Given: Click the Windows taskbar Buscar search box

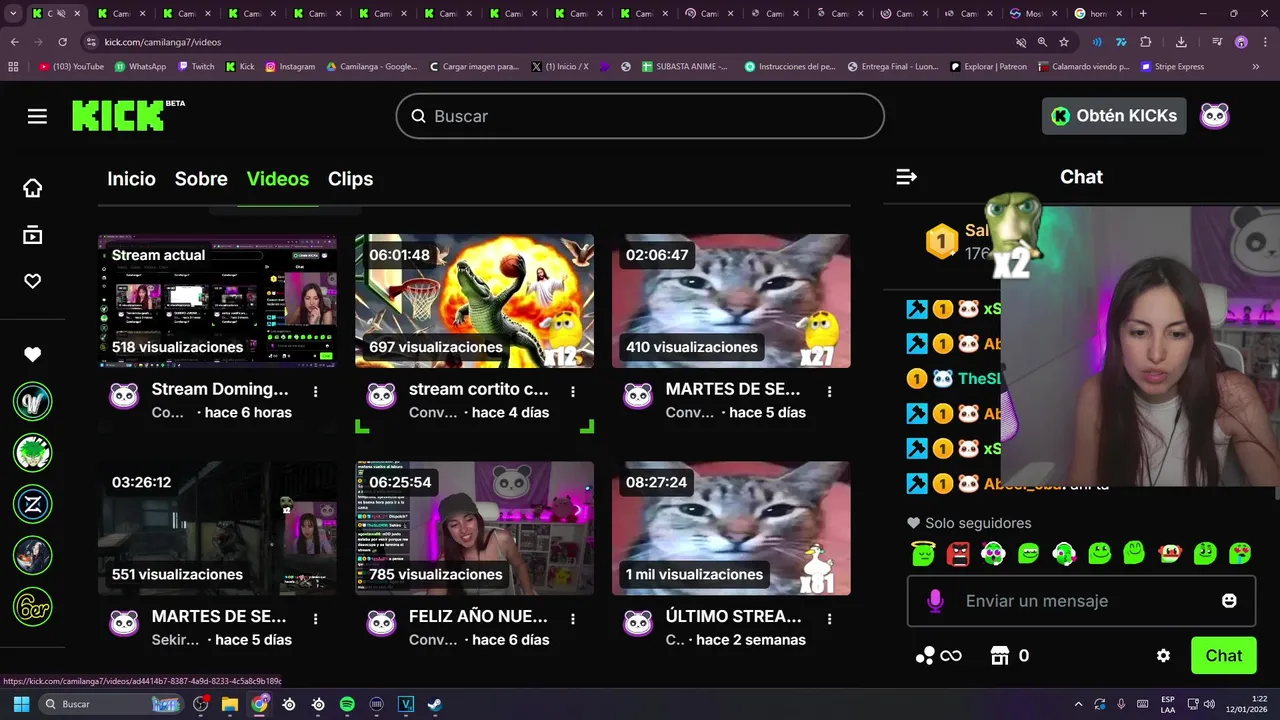Looking at the screenshot, I should [x=110, y=704].
